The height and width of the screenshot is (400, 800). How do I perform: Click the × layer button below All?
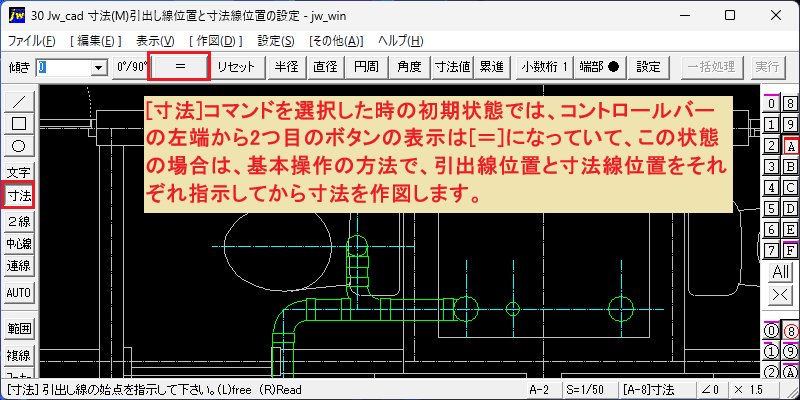(781, 295)
